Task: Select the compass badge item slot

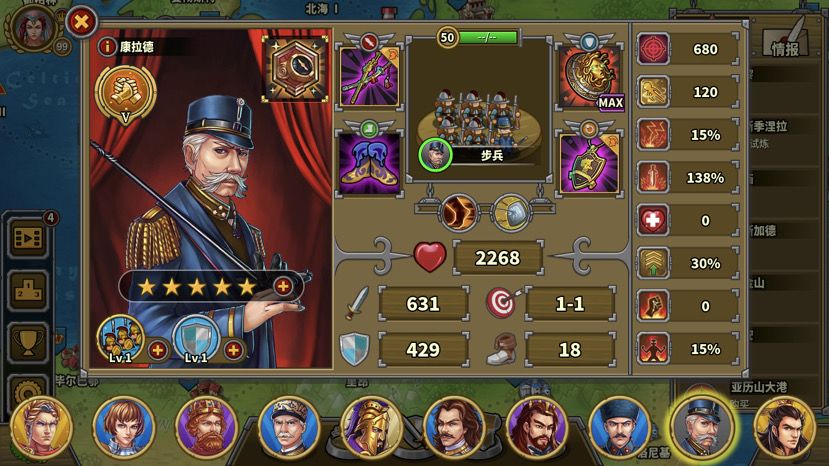Action: coord(295,69)
